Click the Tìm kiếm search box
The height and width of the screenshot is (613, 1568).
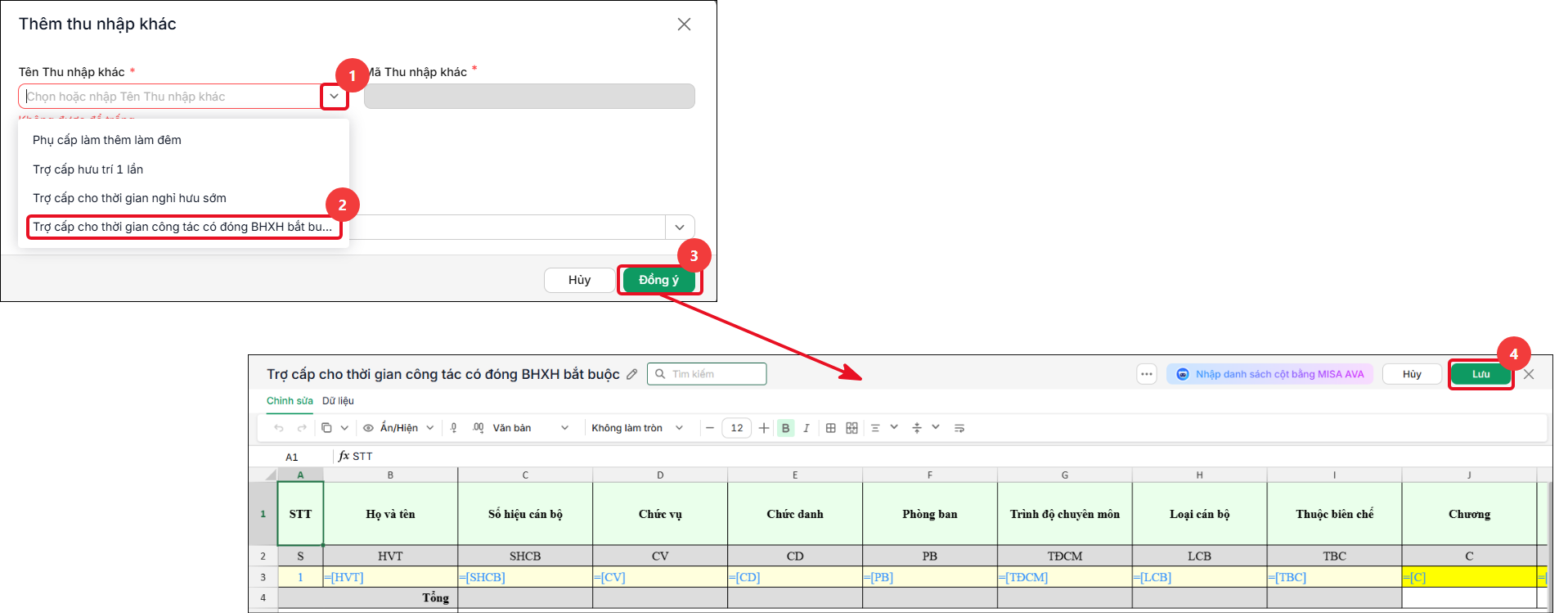tap(707, 374)
